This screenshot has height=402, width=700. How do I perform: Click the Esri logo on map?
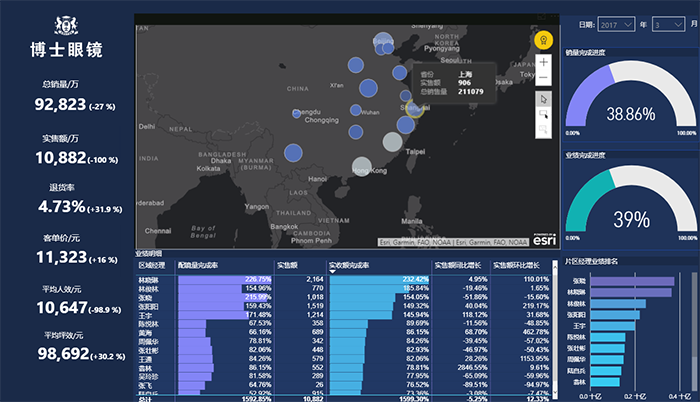click(543, 240)
